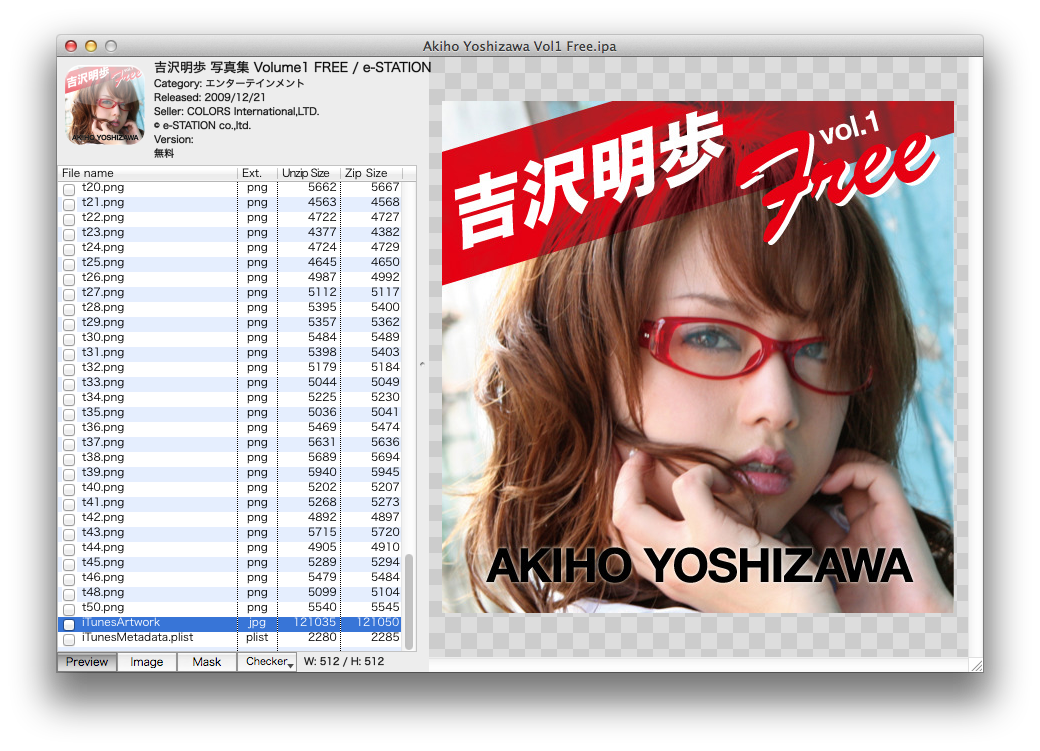The image size is (1040, 751).
Task: Select the t22.png file row
Action: (230, 218)
